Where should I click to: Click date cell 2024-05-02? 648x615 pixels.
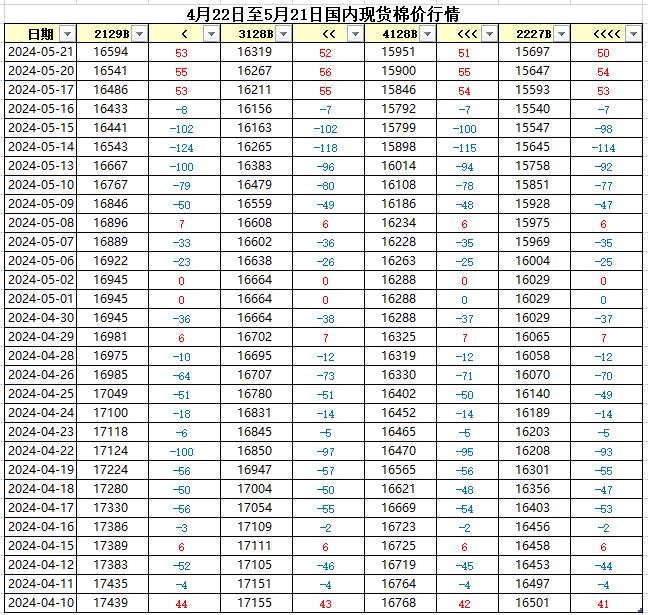tap(40, 280)
